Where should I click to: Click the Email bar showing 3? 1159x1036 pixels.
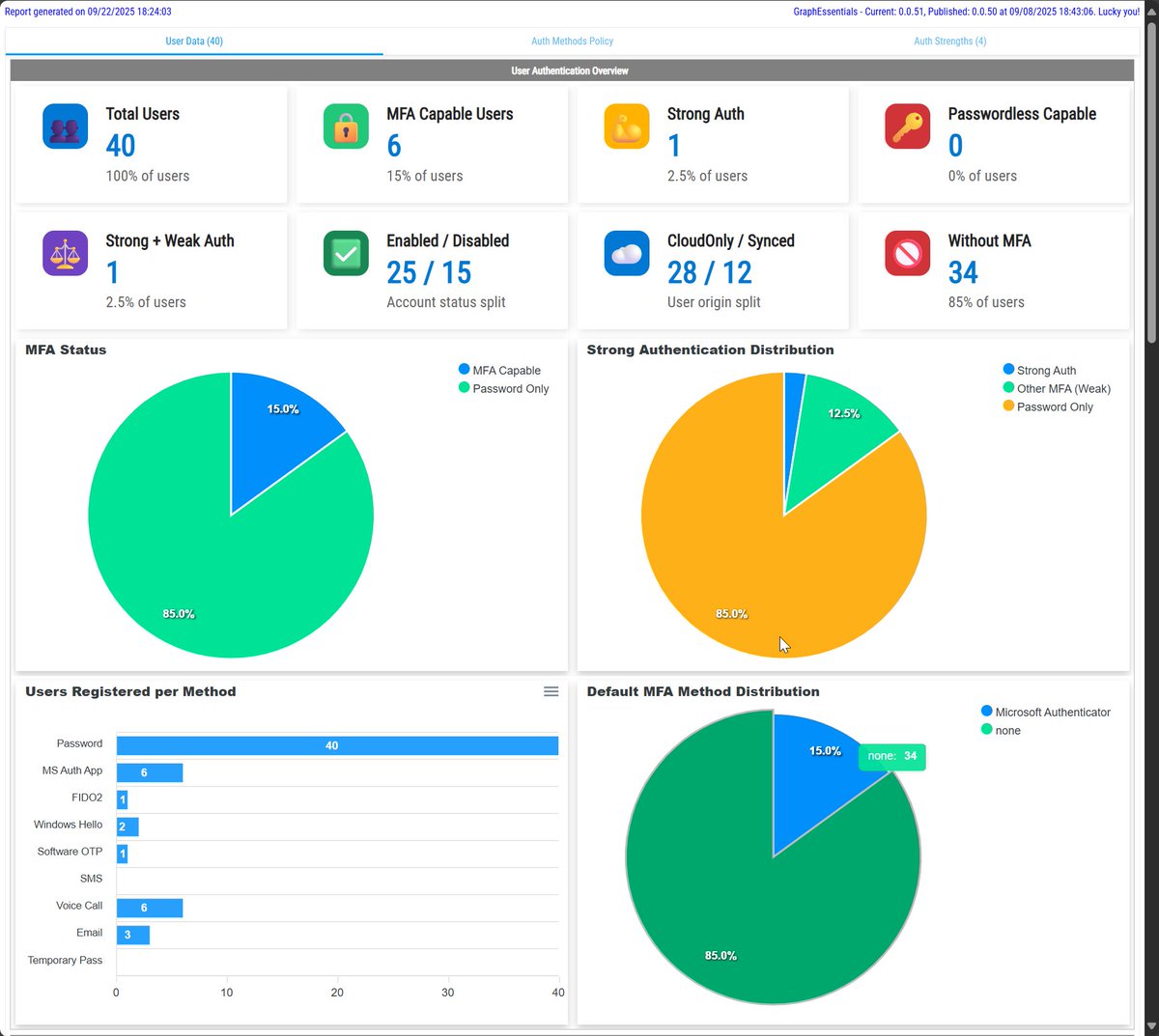pyautogui.click(x=133, y=935)
